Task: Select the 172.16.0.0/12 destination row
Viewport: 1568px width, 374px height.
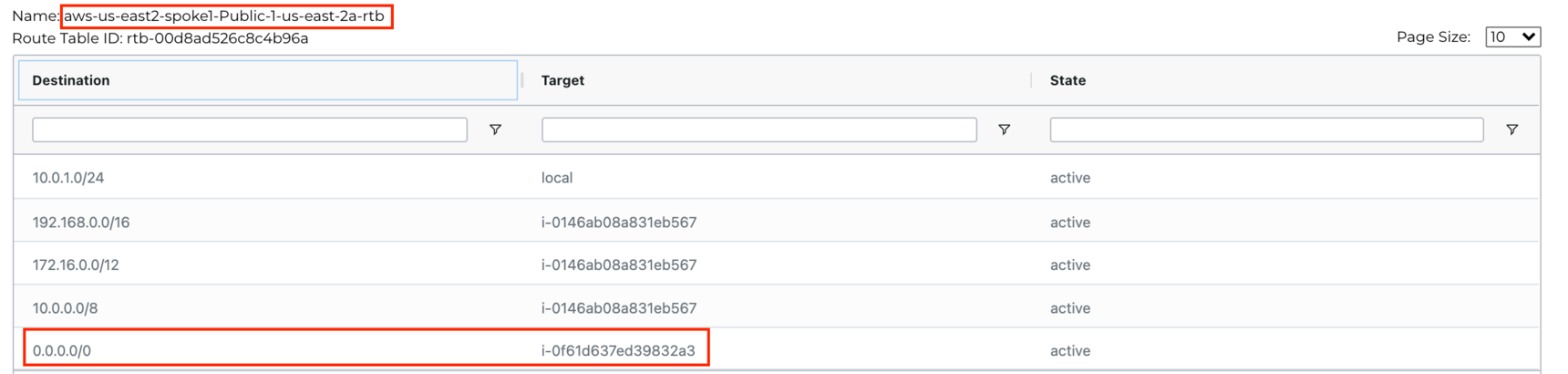Action: coord(76,265)
